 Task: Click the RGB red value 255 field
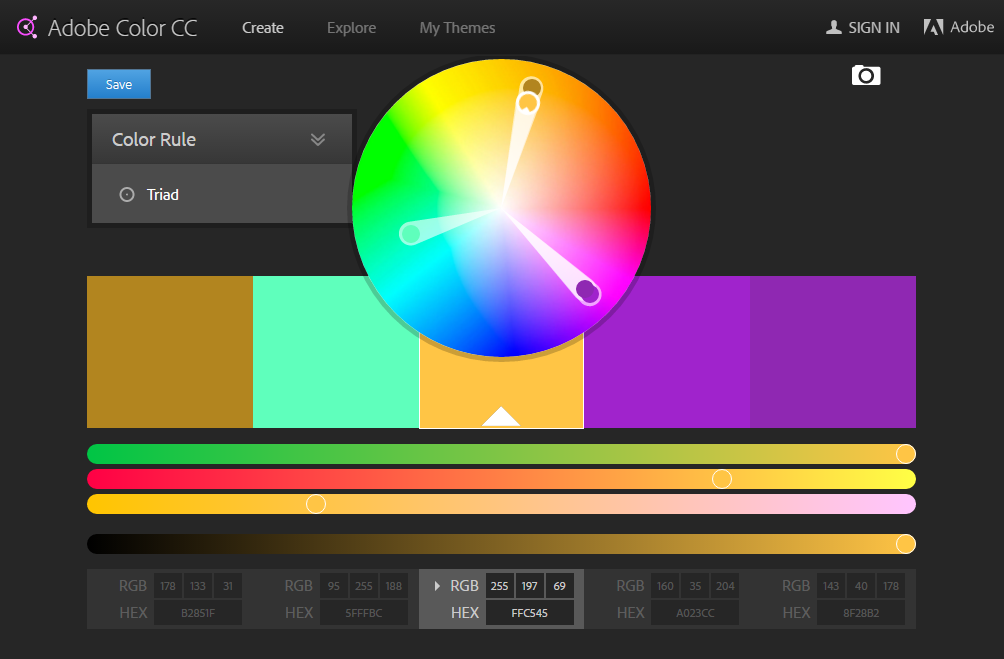(499, 586)
